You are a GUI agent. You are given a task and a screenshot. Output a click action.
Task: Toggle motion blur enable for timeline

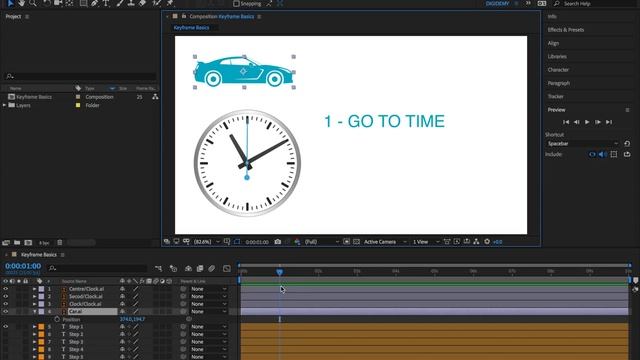(211, 268)
